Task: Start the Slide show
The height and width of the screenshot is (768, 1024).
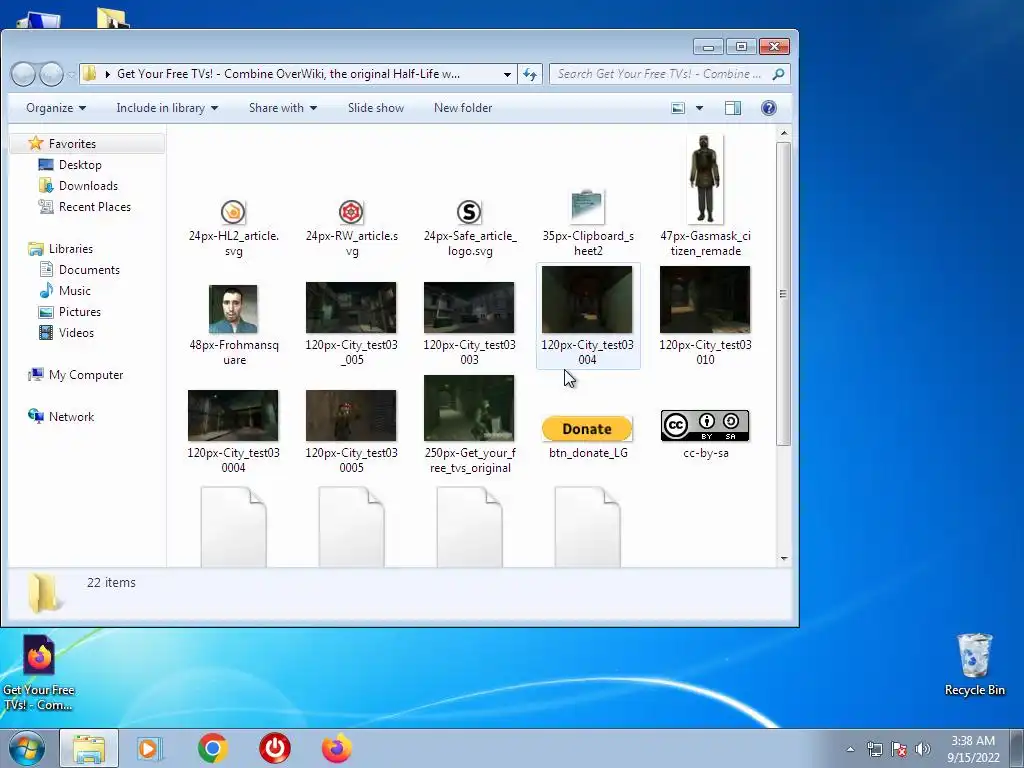Action: (376, 108)
